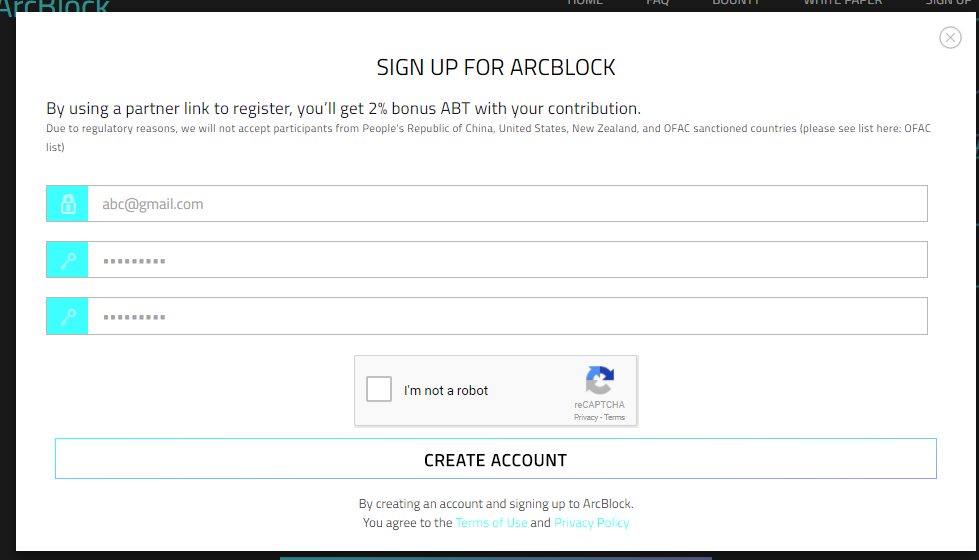The image size is (979, 560).
Task: Focus the confirm password input field
Action: pos(507,316)
